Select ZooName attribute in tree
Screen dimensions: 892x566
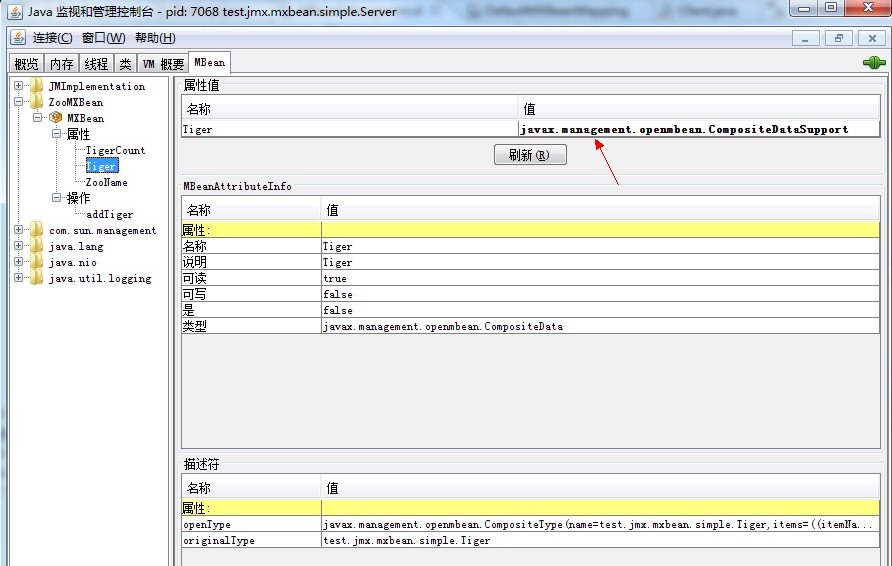pos(106,182)
